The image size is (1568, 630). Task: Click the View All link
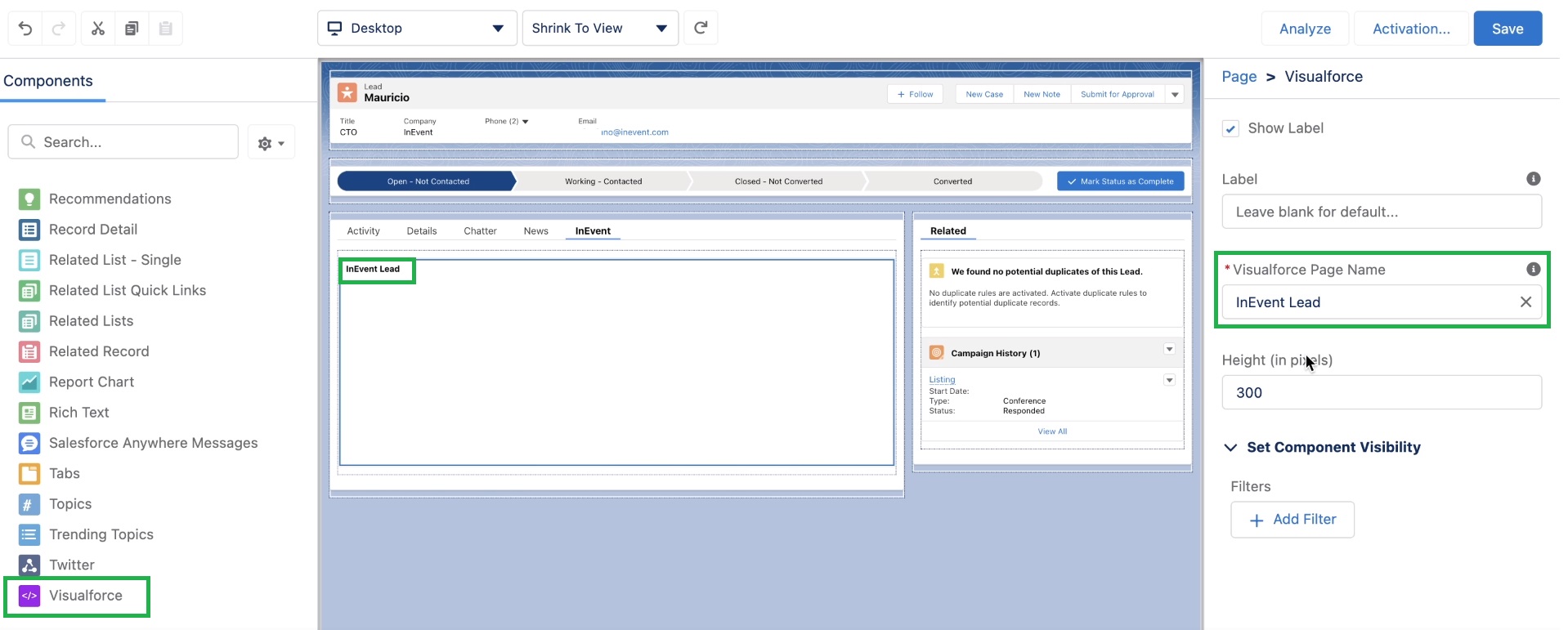click(x=1052, y=431)
